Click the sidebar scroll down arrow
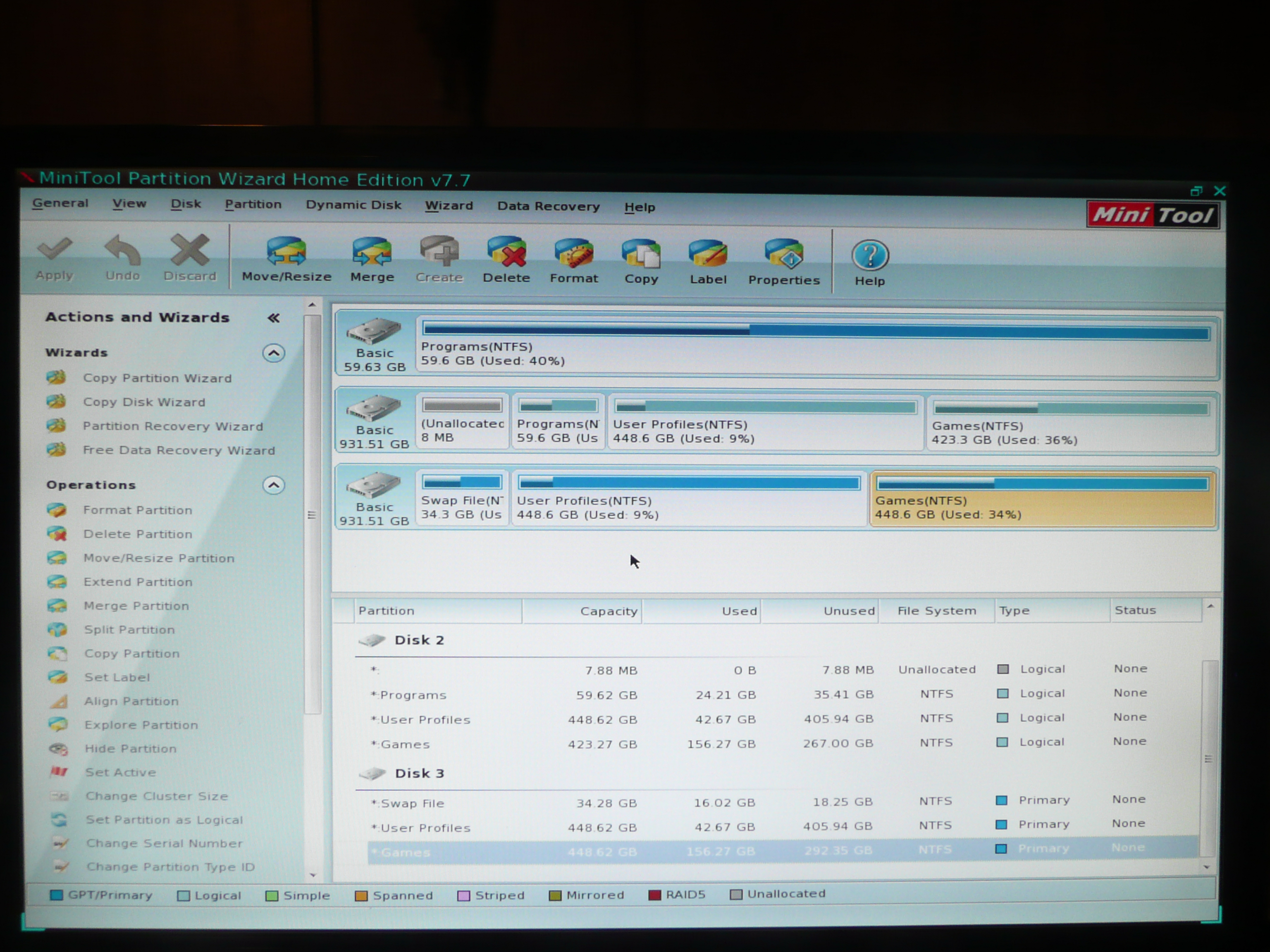 pyautogui.click(x=313, y=875)
